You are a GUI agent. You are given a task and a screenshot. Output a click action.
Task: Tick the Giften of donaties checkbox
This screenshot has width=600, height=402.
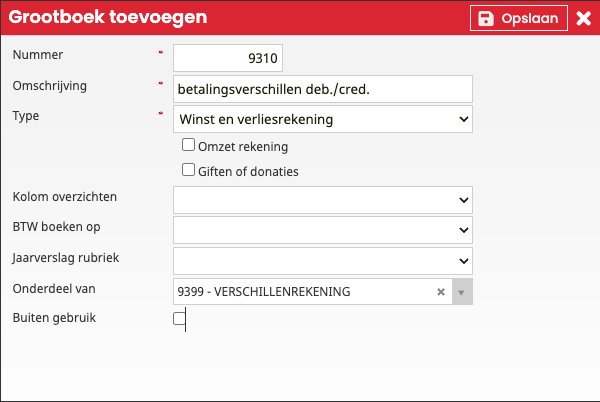tap(188, 170)
